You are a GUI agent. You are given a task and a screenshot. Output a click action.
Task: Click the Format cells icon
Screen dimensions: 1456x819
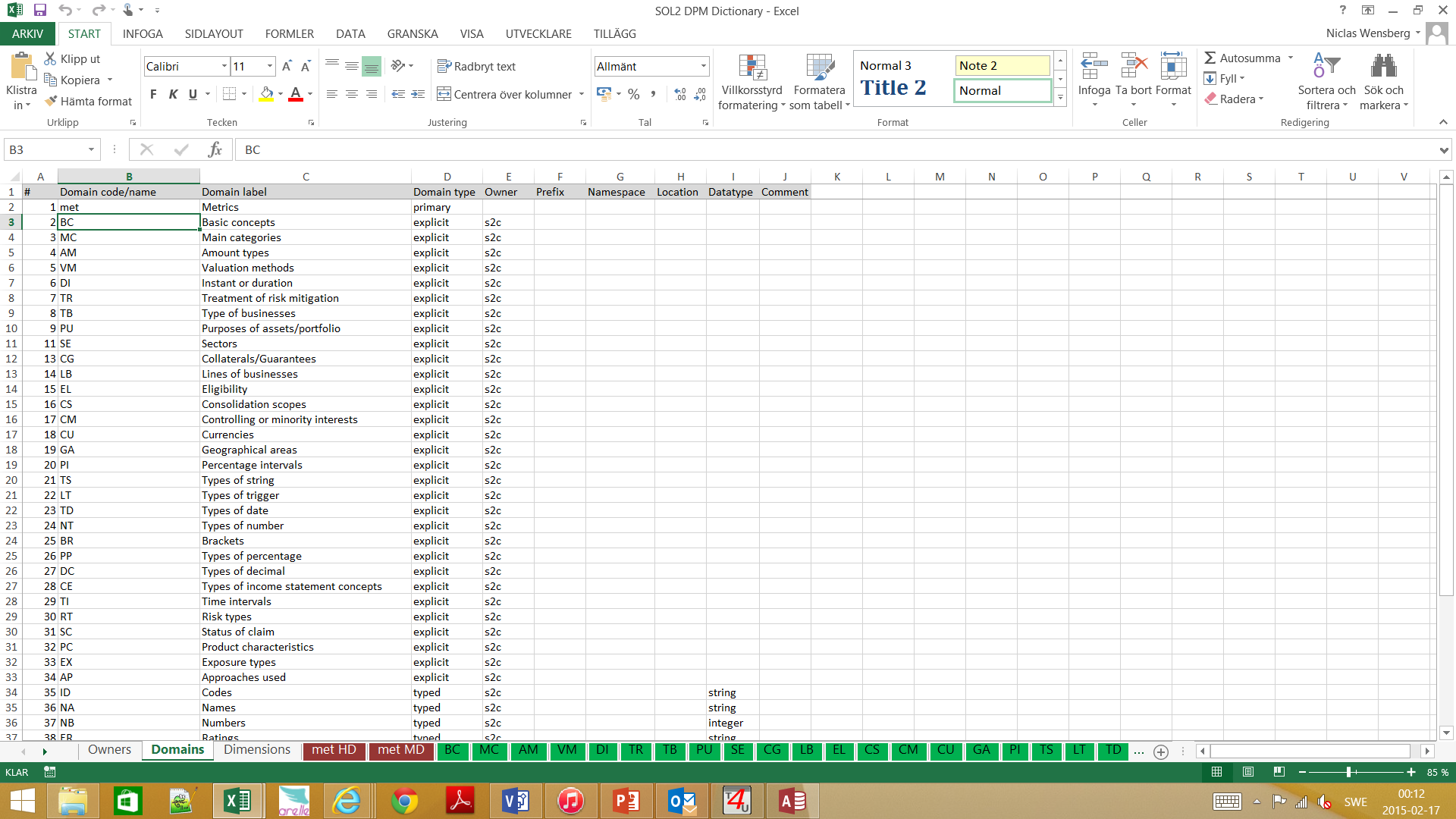pyautogui.click(x=1173, y=66)
